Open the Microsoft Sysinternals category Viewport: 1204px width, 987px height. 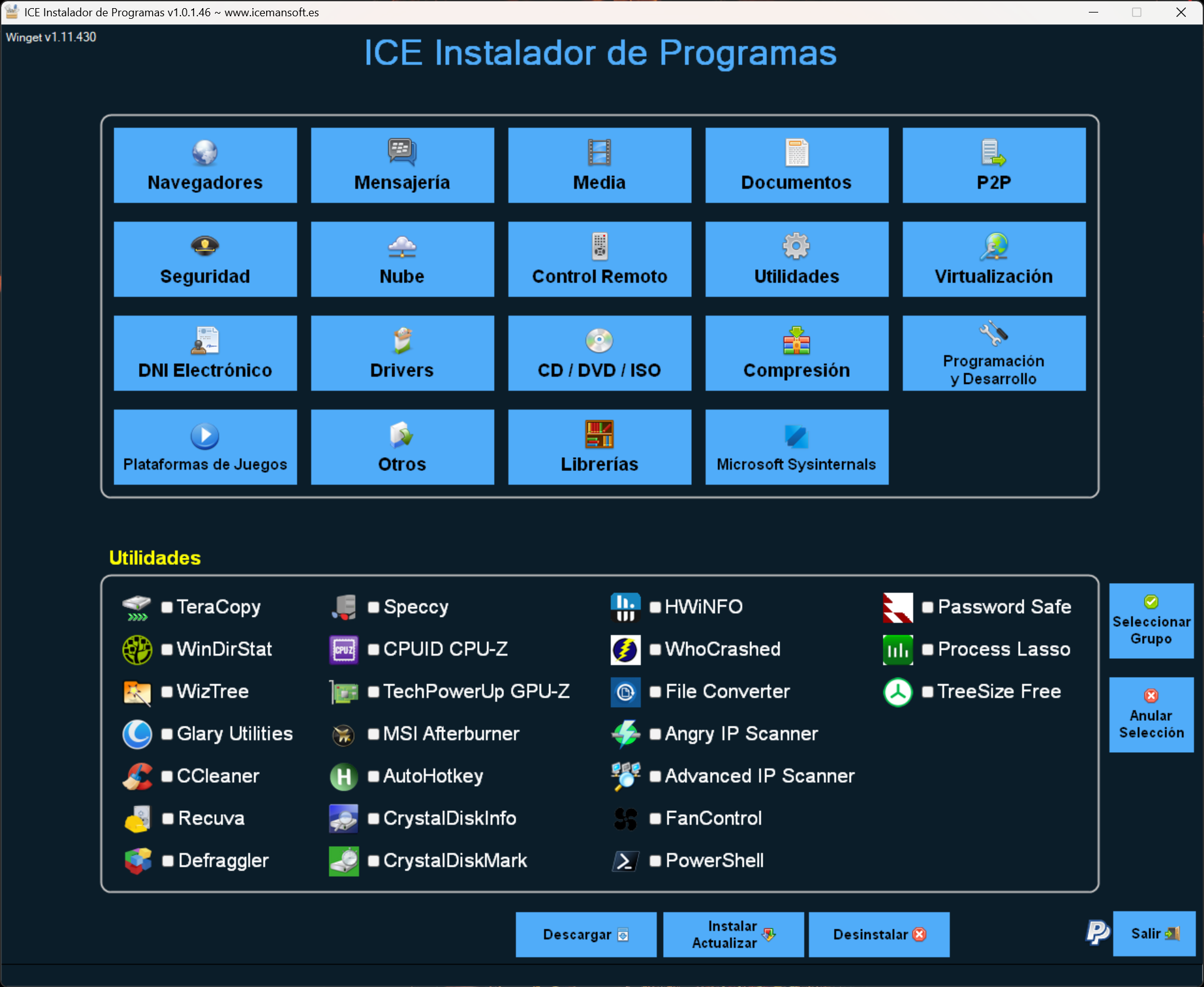(x=796, y=447)
